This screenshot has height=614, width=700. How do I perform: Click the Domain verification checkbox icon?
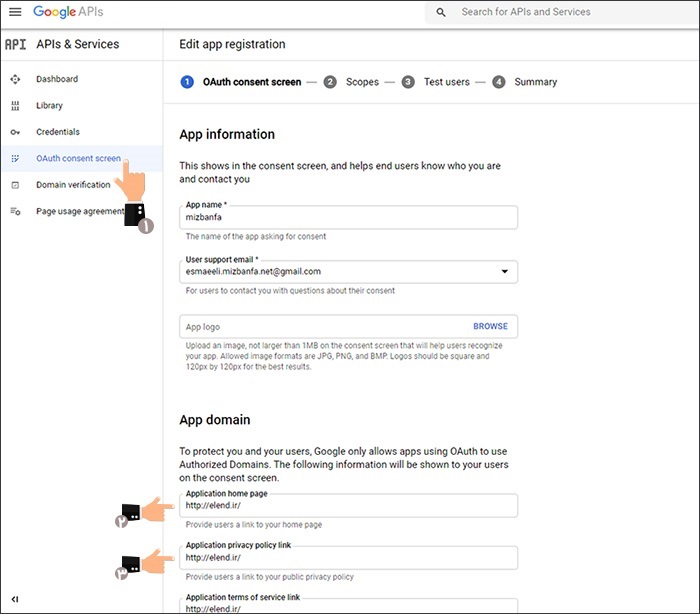click(15, 185)
